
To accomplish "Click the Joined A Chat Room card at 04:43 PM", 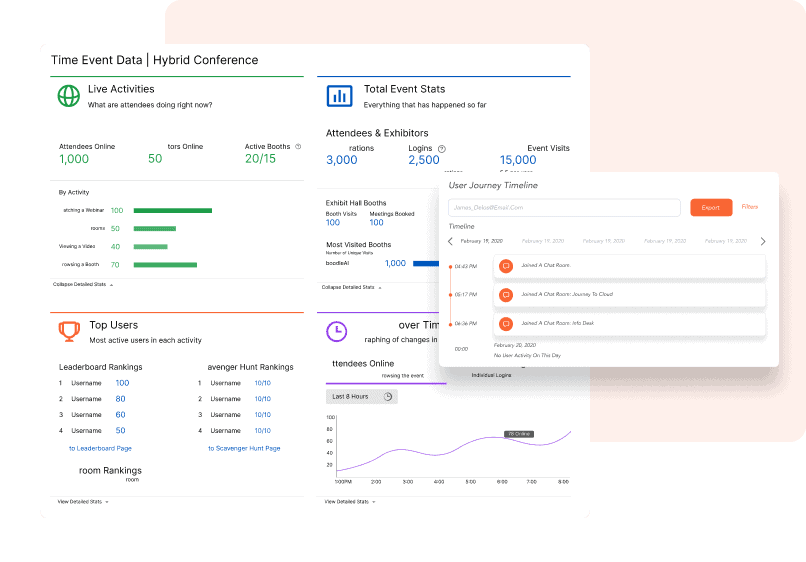I will [x=629, y=266].
